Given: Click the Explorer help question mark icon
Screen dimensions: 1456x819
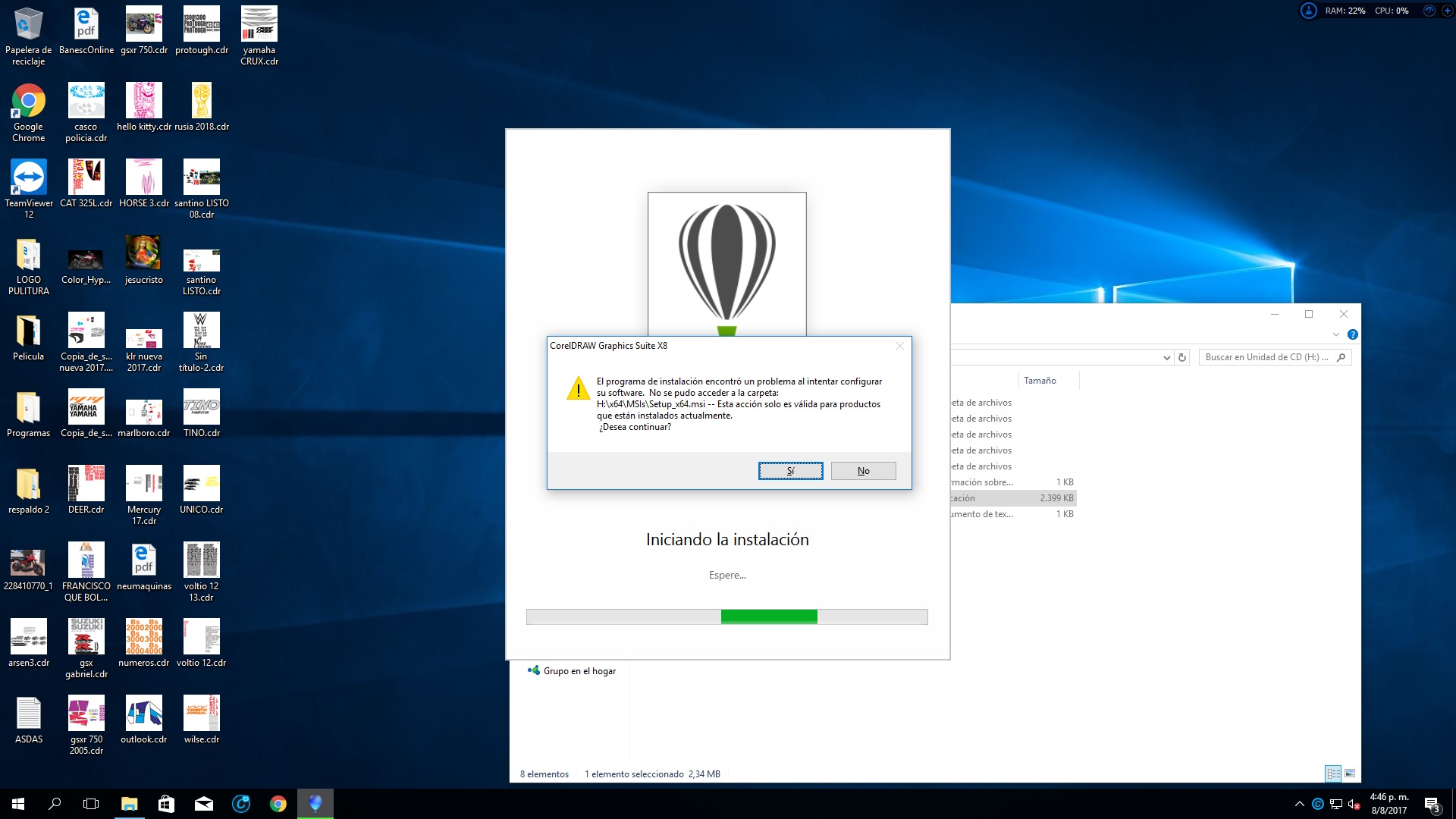Looking at the screenshot, I should coord(1352,334).
